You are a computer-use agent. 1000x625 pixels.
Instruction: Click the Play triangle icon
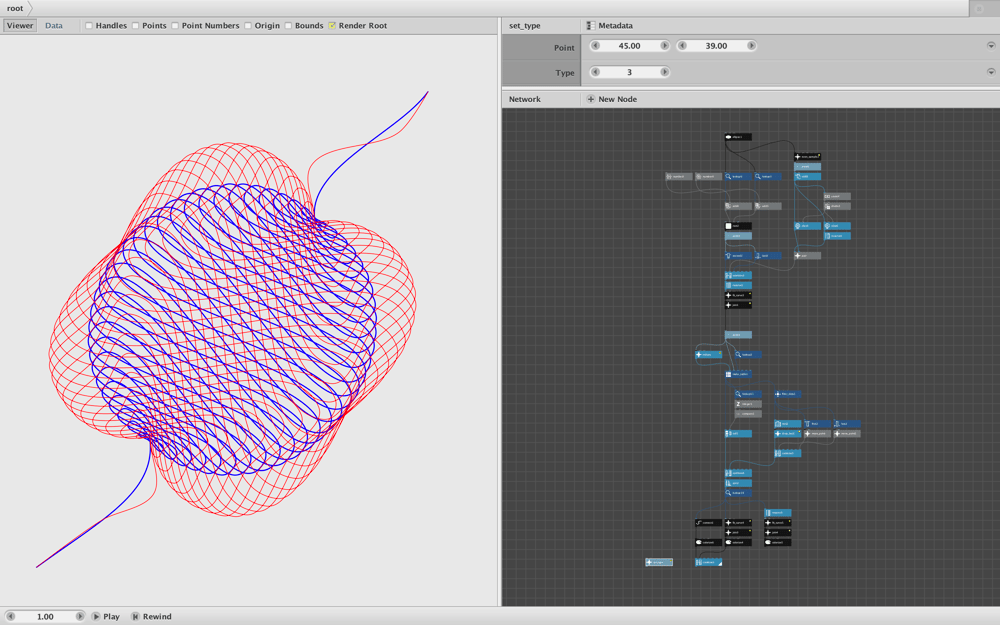(x=96, y=616)
